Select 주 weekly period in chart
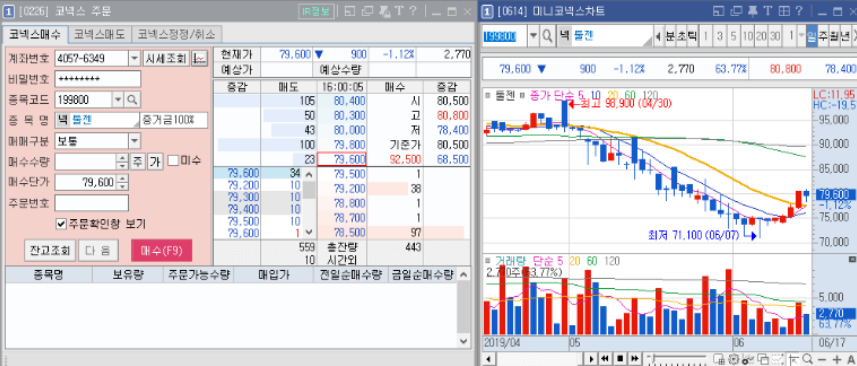The image size is (857, 366). (x=823, y=37)
